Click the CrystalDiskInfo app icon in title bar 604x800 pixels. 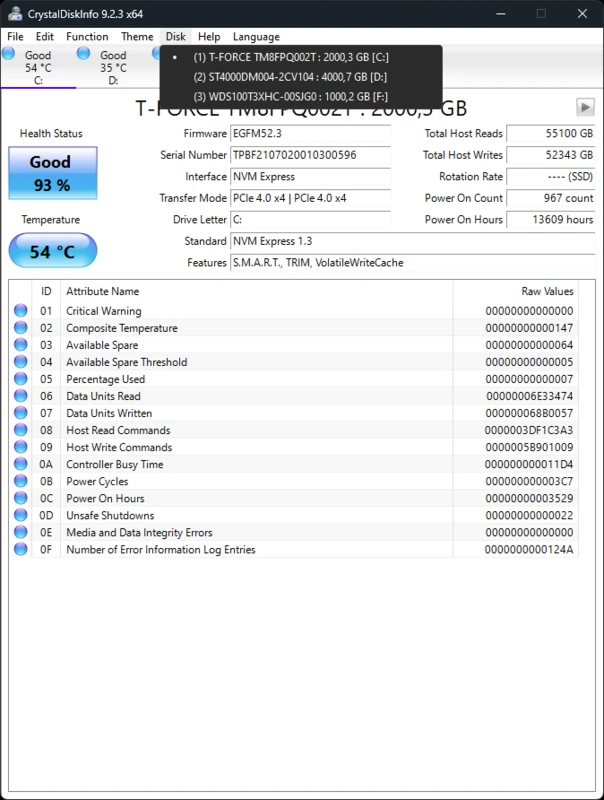pos(15,14)
